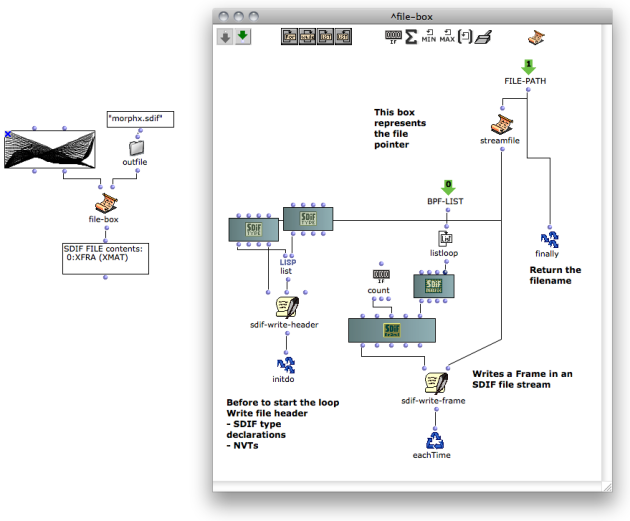This screenshot has width=630, height=521.
Task: Click the sdif-write-frame box icon
Action: [436, 384]
